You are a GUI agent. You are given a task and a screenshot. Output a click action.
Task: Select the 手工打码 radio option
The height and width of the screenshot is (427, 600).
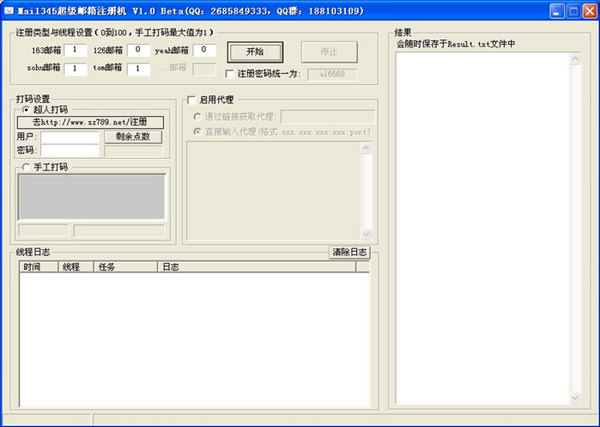click(x=26, y=167)
